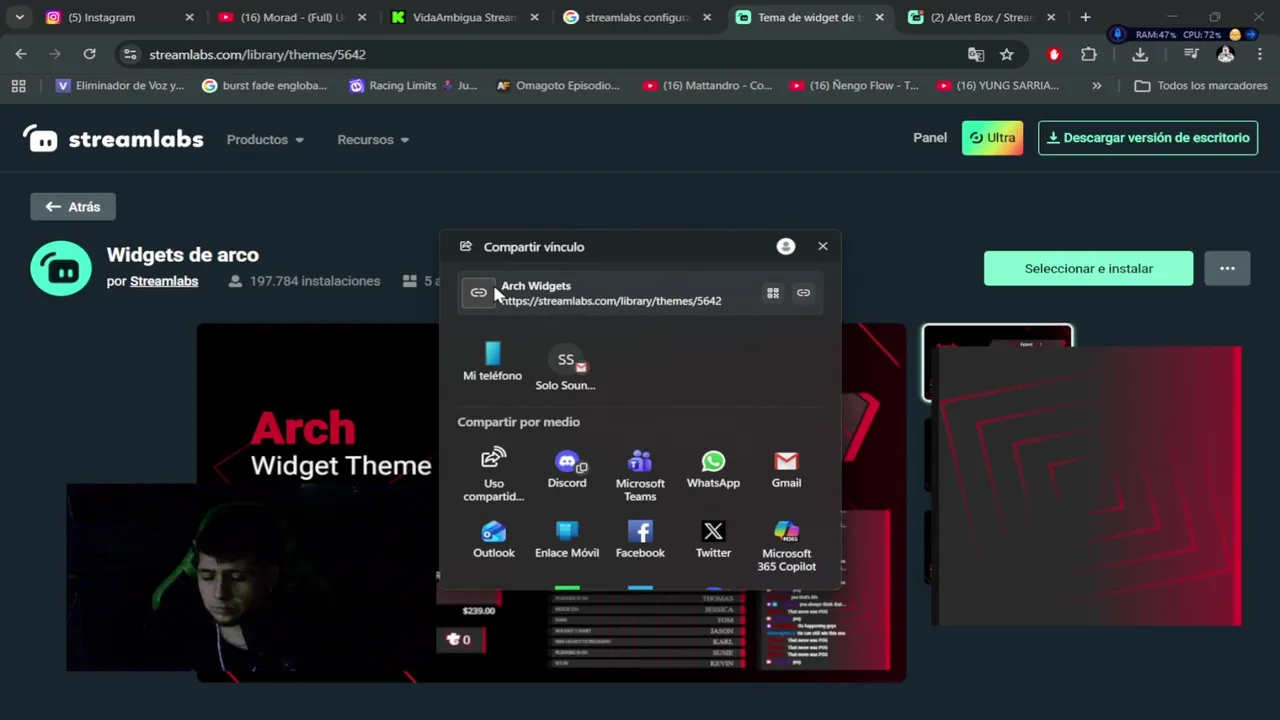Click Arch Widgets link title in dialog
Viewport: 1280px width, 720px height.
tap(536, 286)
